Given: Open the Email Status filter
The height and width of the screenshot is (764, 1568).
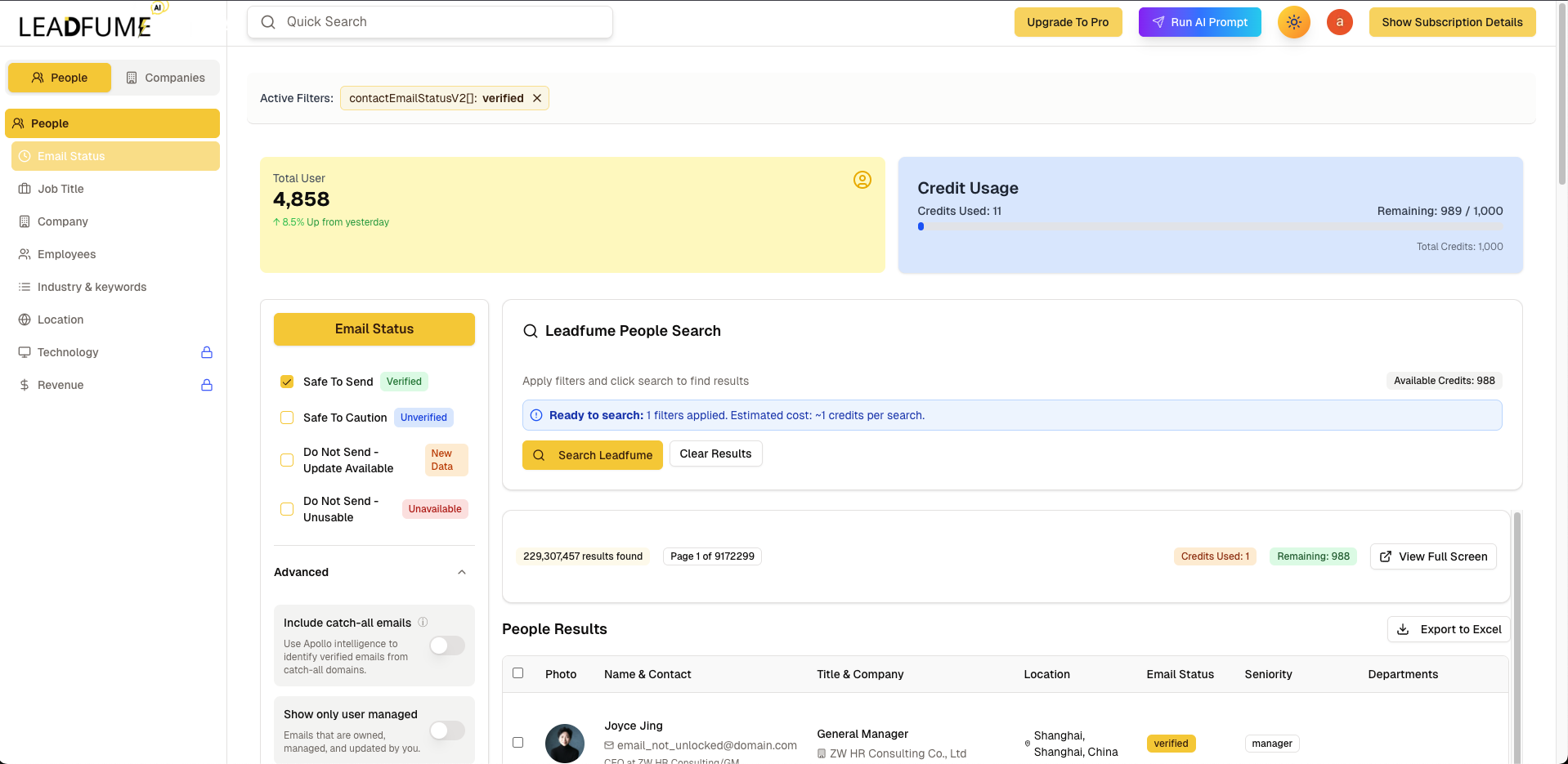Looking at the screenshot, I should (x=115, y=156).
